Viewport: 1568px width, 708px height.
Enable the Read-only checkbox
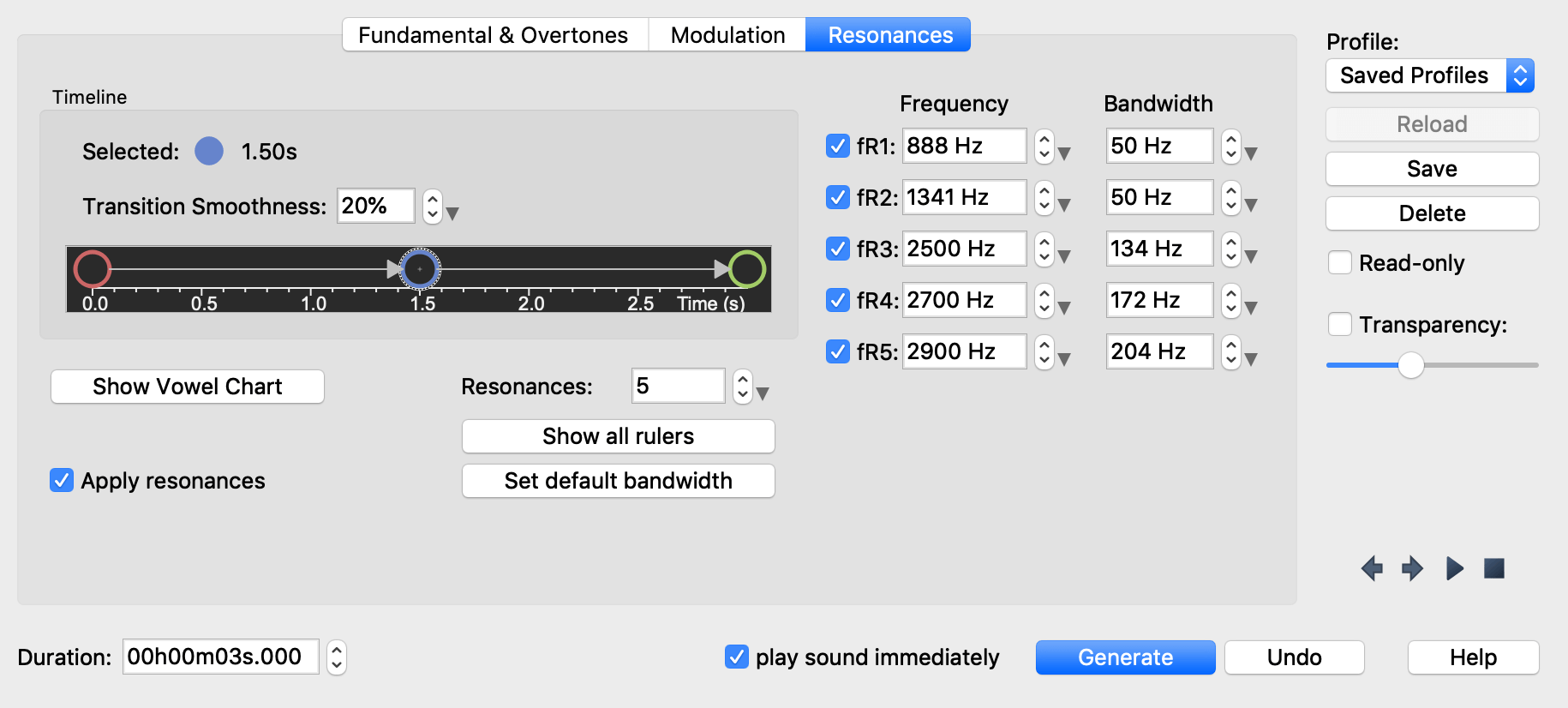[x=1340, y=263]
